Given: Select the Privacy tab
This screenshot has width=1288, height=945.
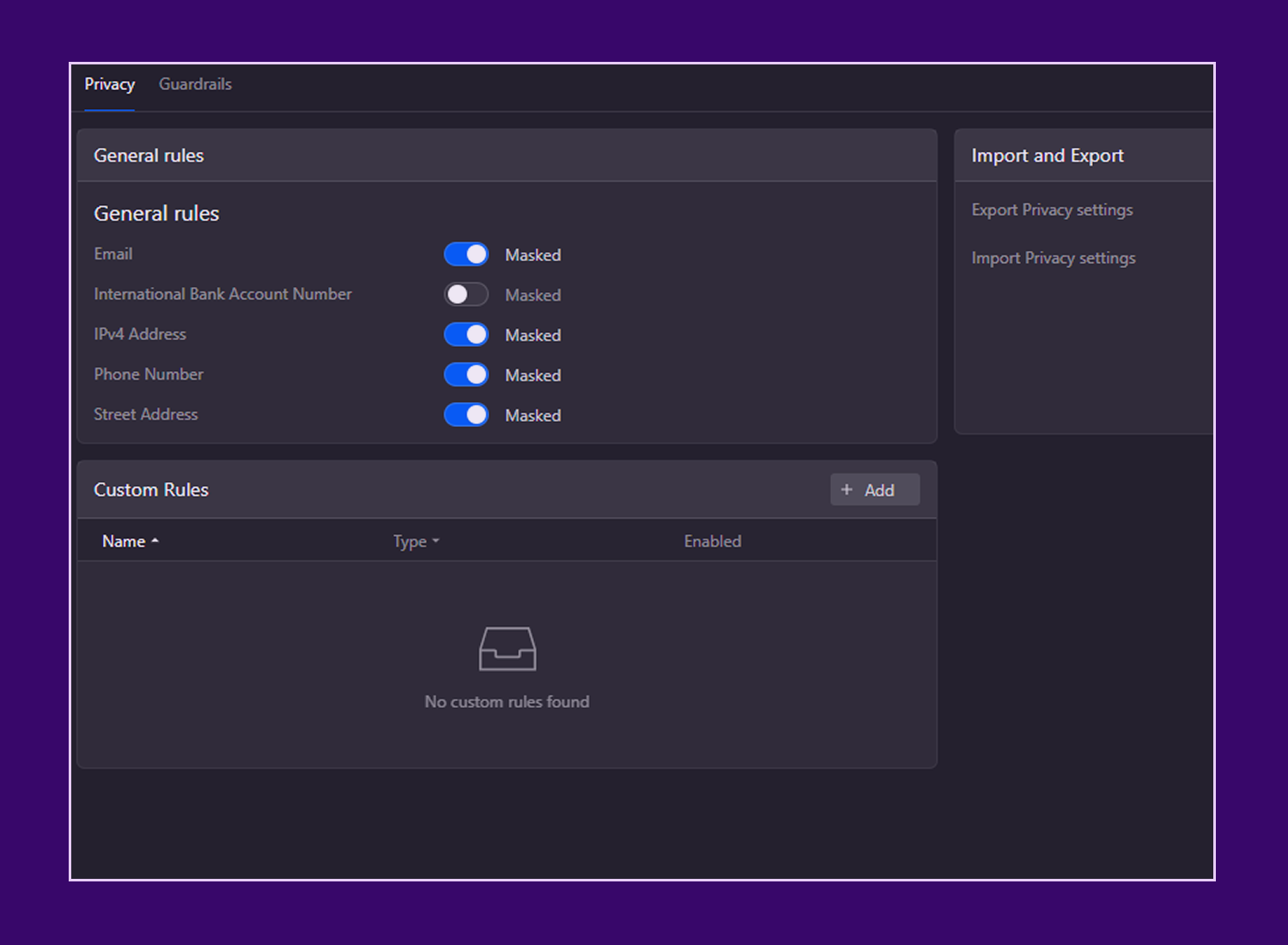Looking at the screenshot, I should (x=109, y=84).
